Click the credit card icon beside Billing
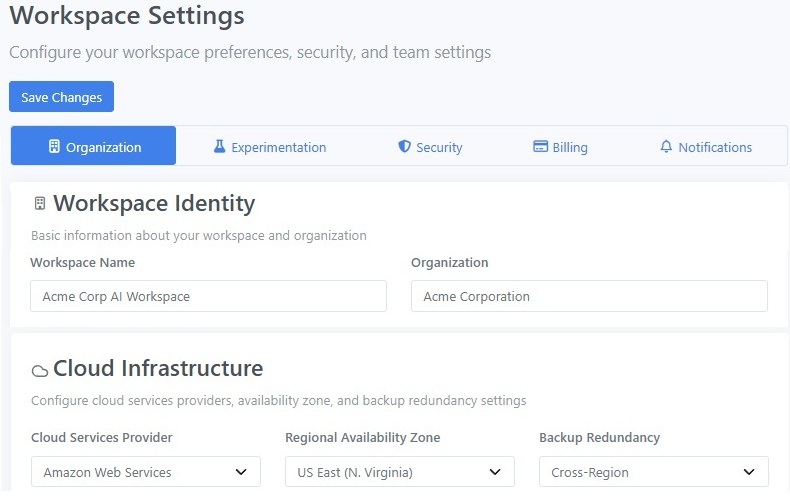This screenshot has width=790, height=502. point(540,147)
